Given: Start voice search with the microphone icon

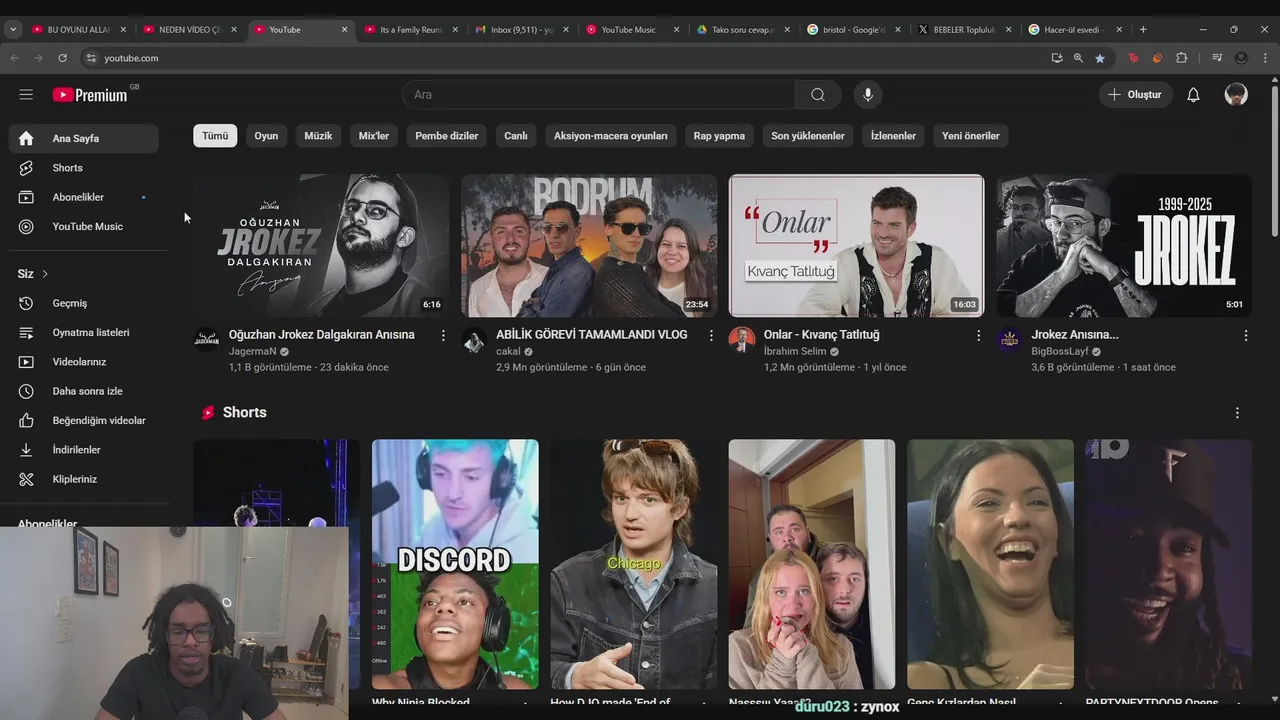Looking at the screenshot, I should pos(868,94).
